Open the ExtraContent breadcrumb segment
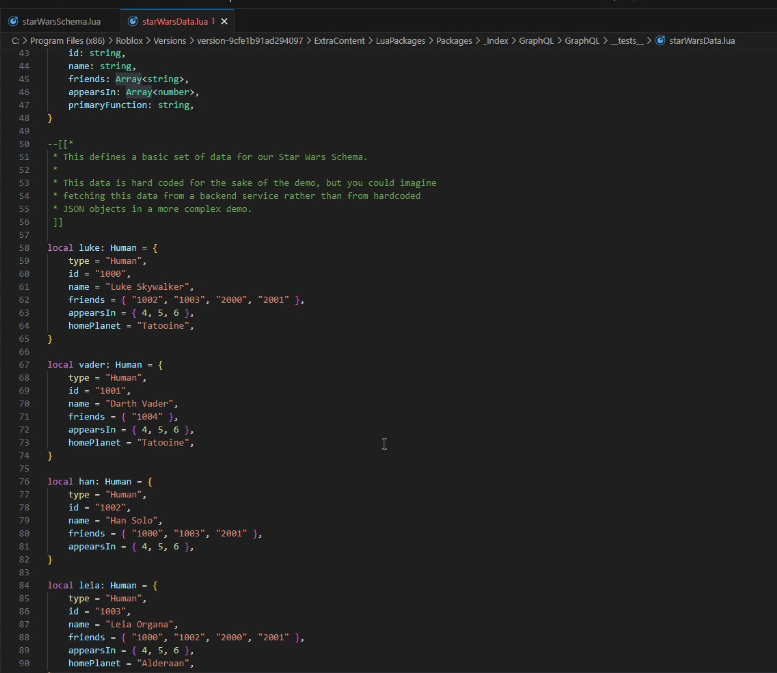 339,41
